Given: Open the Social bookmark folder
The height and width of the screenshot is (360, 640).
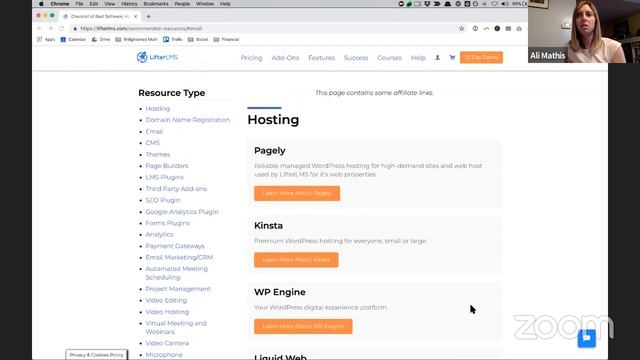Looking at the screenshot, I should click(198, 40).
